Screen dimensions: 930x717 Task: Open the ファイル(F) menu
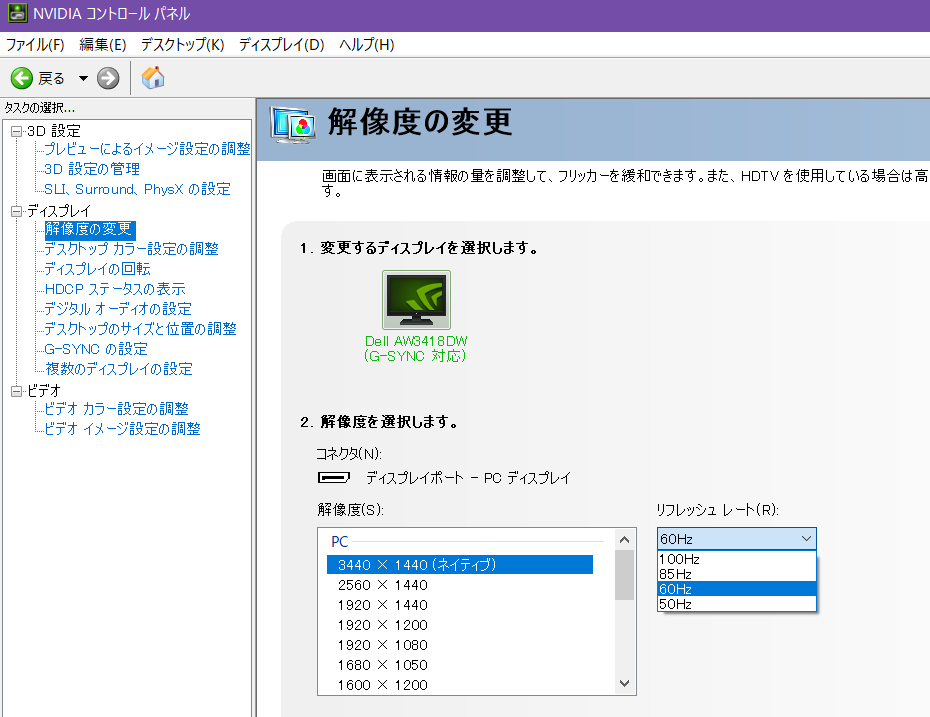click(35, 44)
